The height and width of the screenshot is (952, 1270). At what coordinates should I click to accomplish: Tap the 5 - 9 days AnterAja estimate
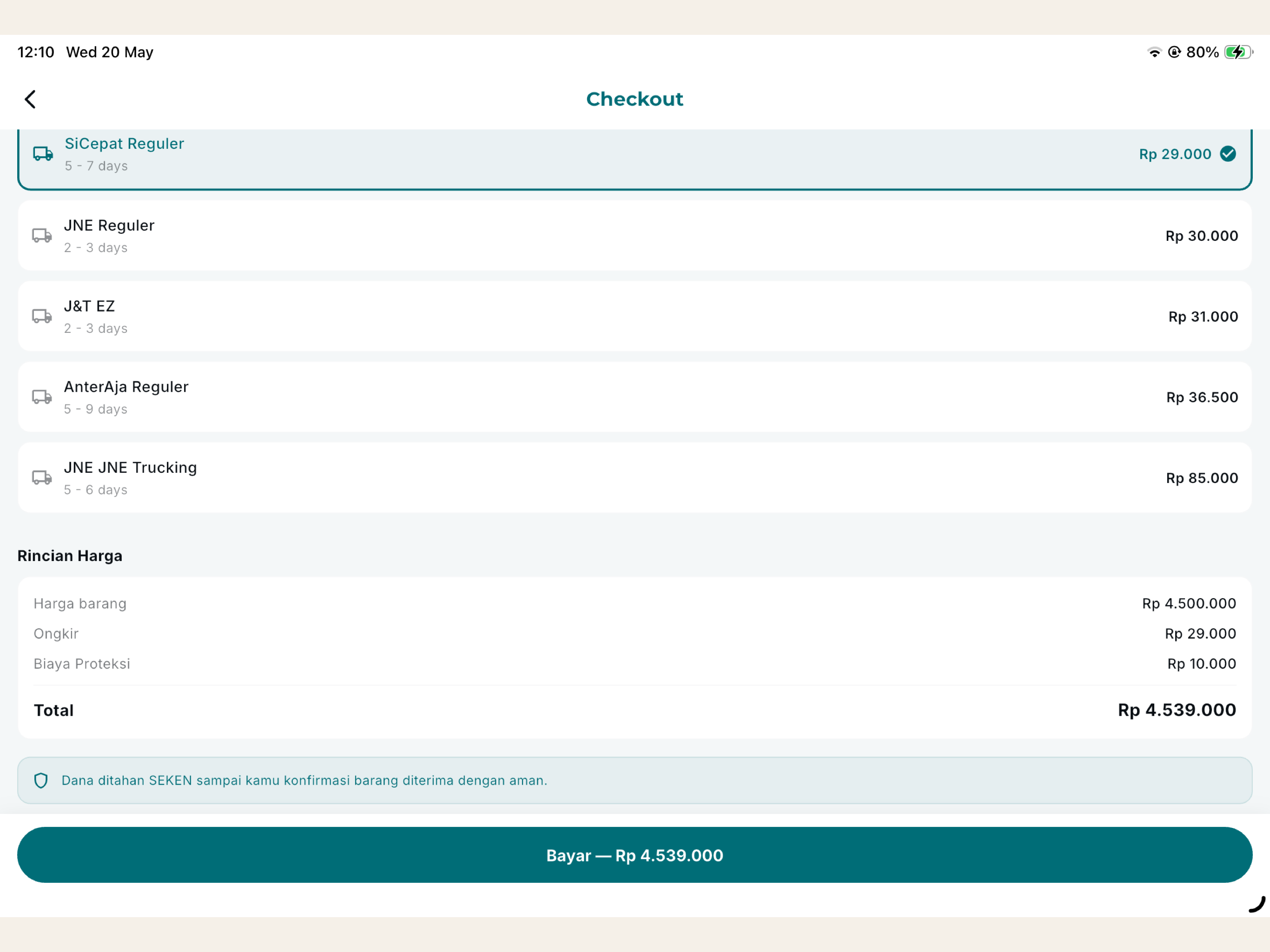pyautogui.click(x=96, y=409)
